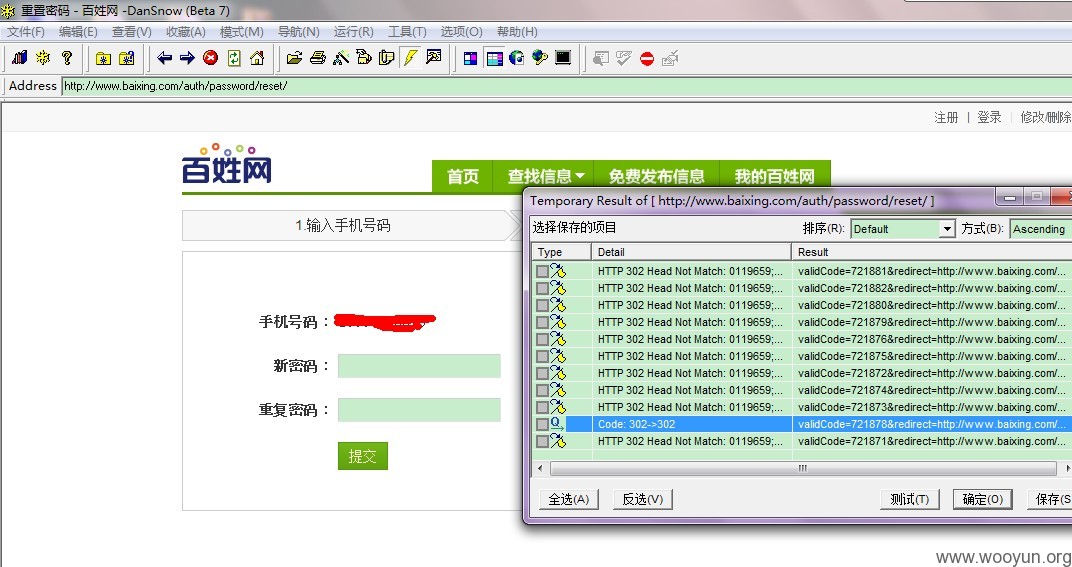The width and height of the screenshot is (1072, 567).
Task: Tick the checkbox for validCode=721879 row
Action: coord(542,323)
